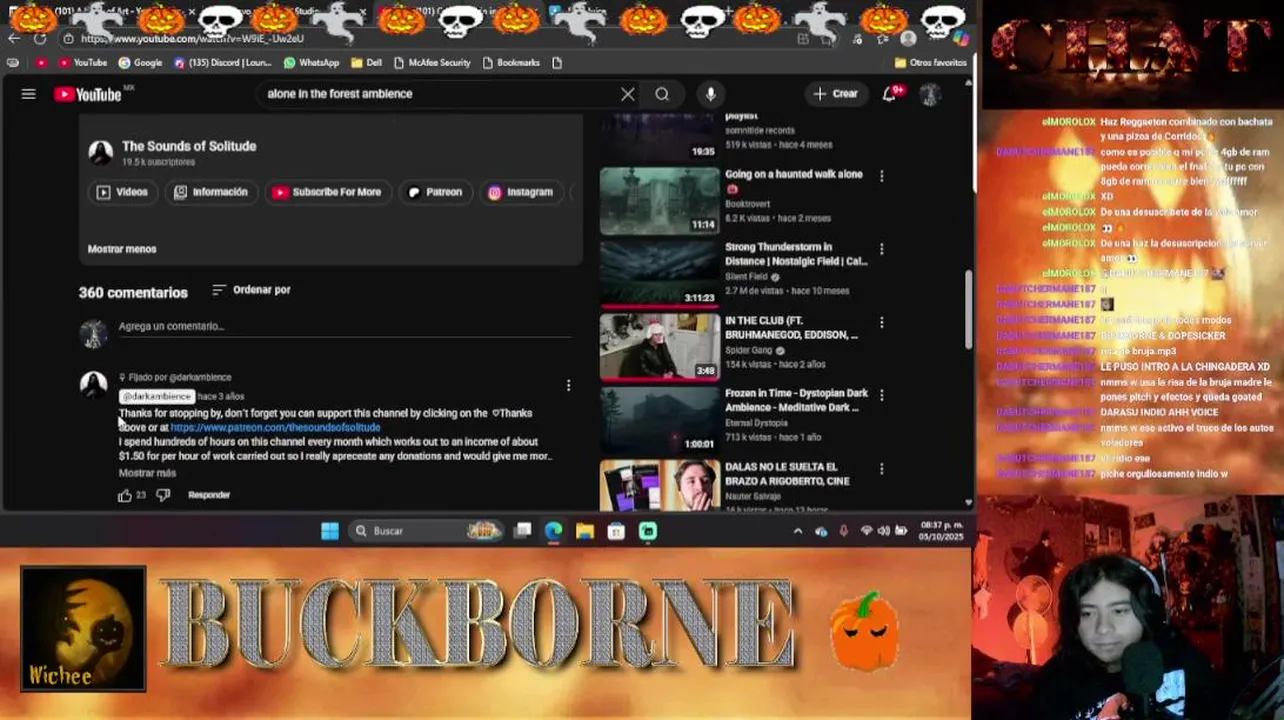Open the Wi-Fi network icon in the tray
This screenshot has height=720, width=1284.
pos(866,531)
